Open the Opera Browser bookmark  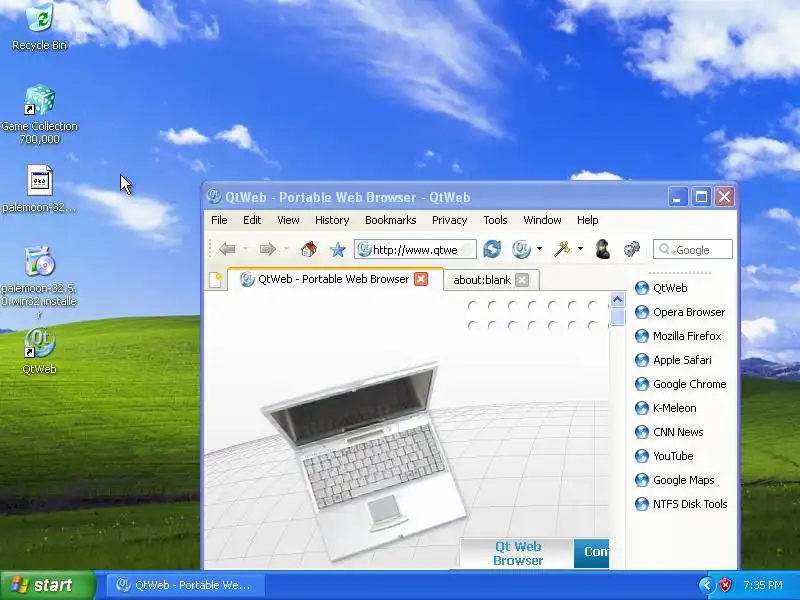[680, 312]
